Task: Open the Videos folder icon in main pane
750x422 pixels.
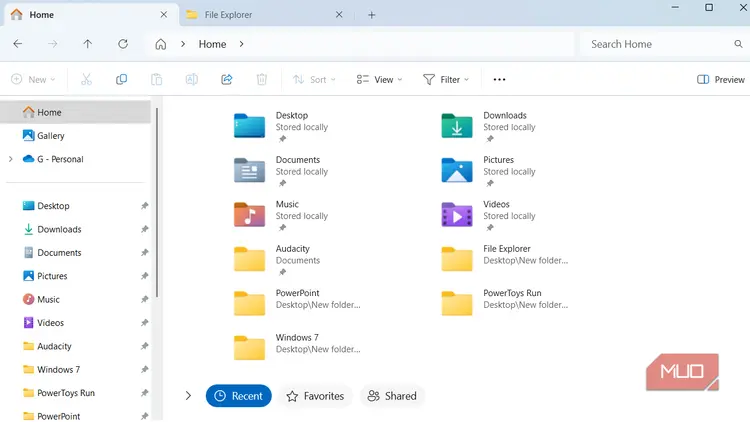Action: (x=457, y=214)
